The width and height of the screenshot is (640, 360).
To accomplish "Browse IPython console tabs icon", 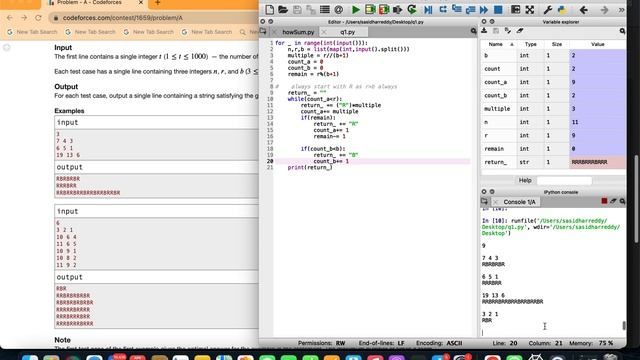I will (x=484, y=201).
